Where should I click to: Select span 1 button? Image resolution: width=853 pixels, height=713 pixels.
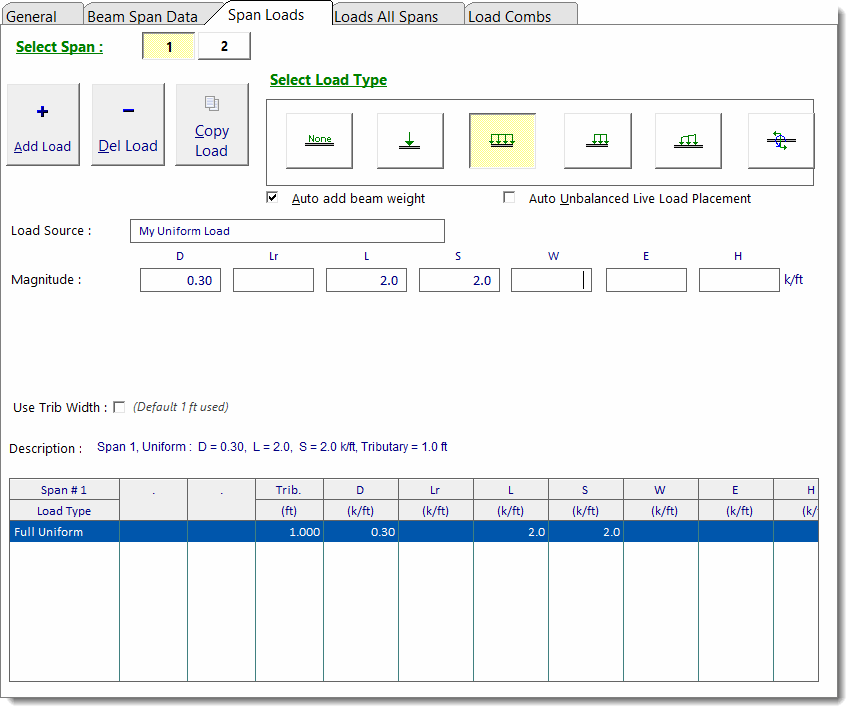tap(169, 46)
